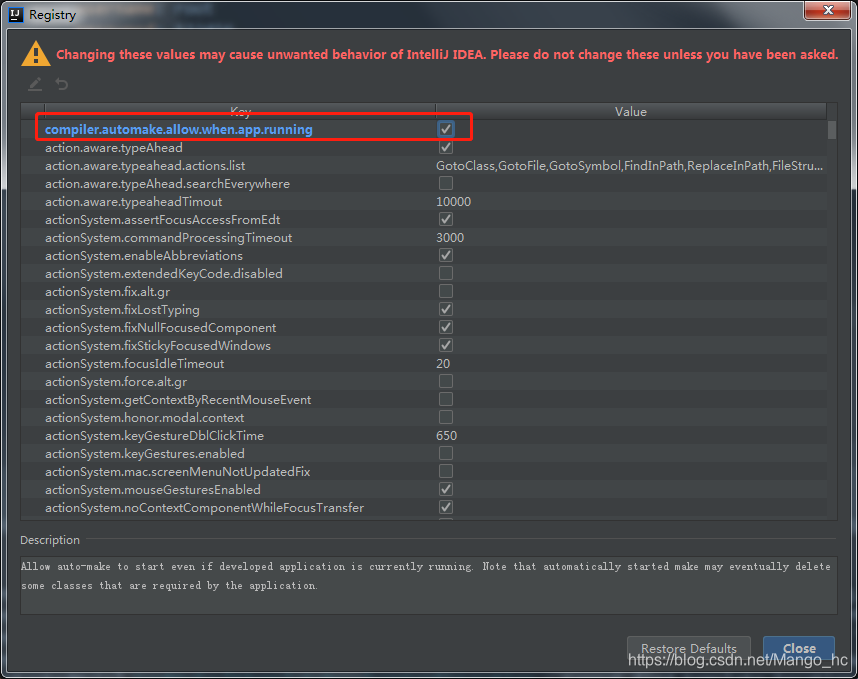Click the Value column header
Viewport: 858px width, 679px height.
631,111
